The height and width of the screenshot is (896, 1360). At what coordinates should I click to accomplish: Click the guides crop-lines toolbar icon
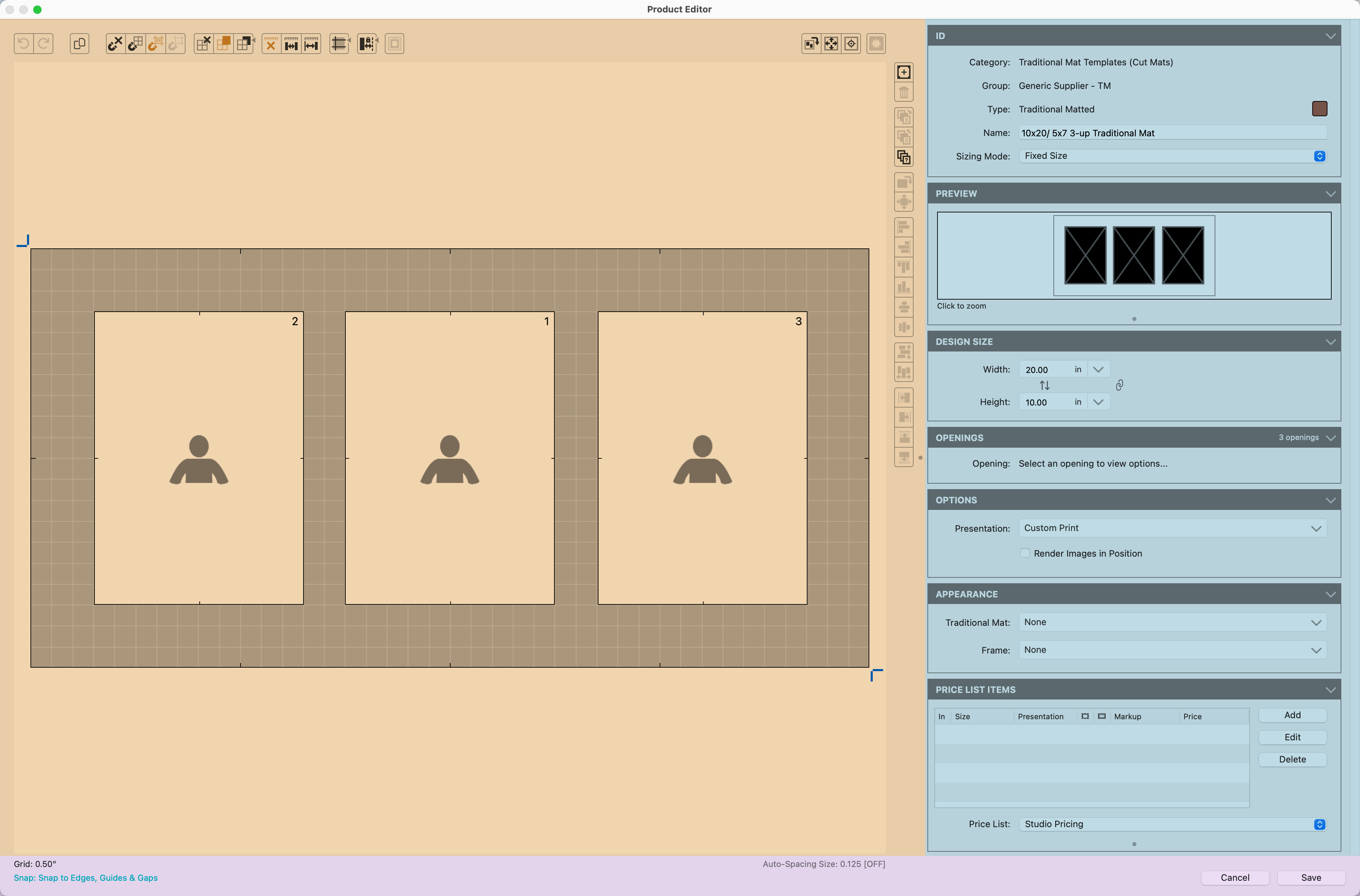(339, 44)
